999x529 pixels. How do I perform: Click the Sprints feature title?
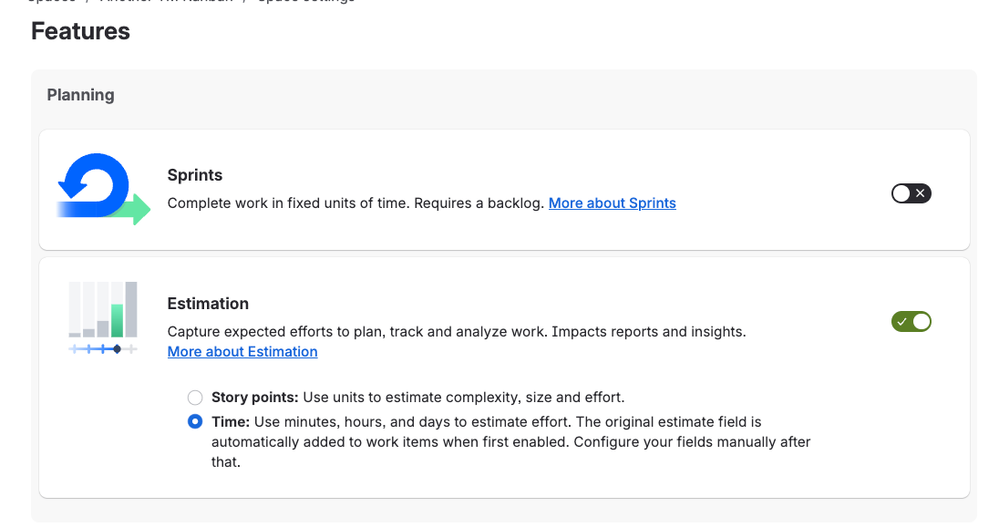click(x=195, y=175)
